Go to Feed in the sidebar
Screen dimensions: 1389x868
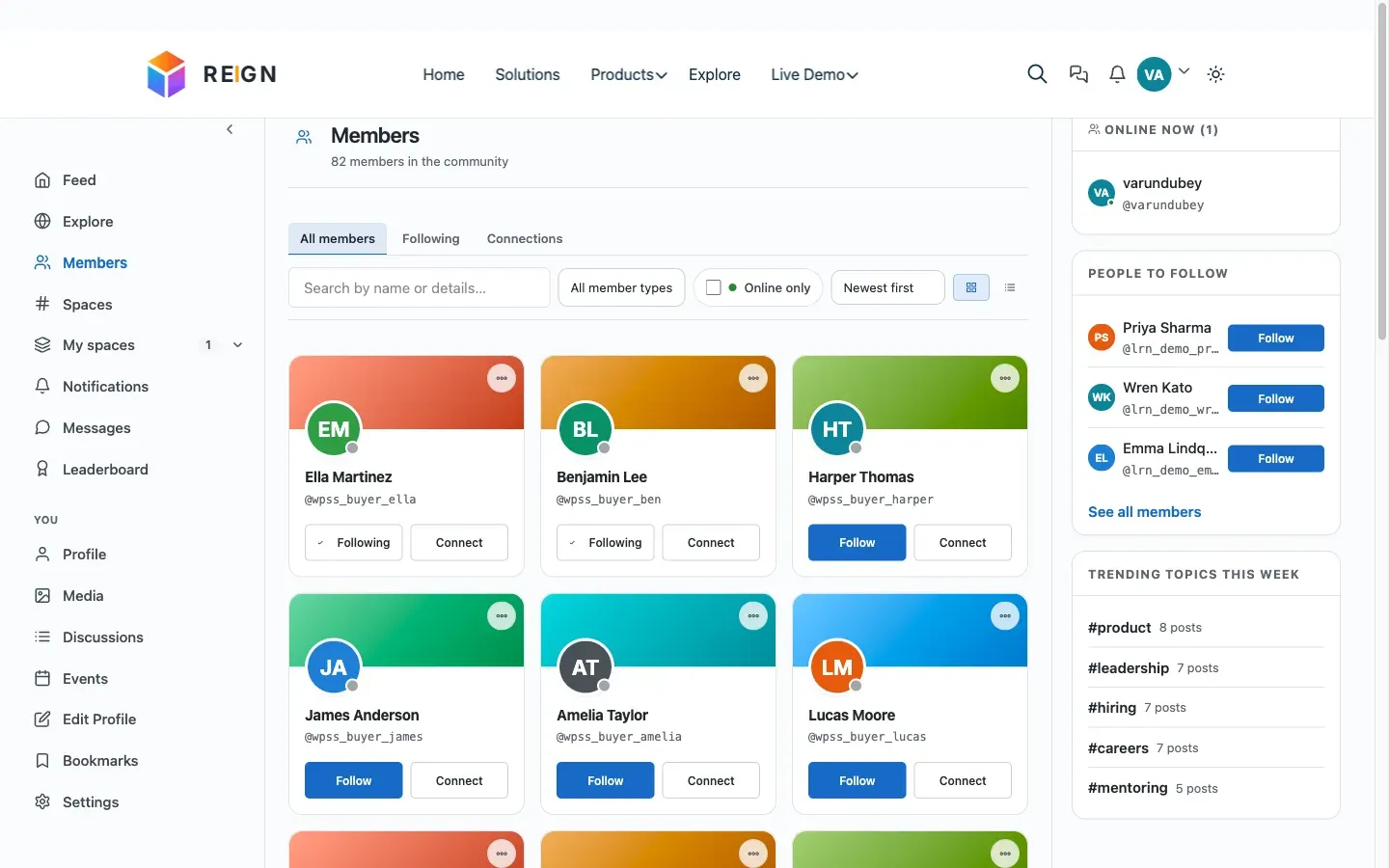(x=79, y=180)
